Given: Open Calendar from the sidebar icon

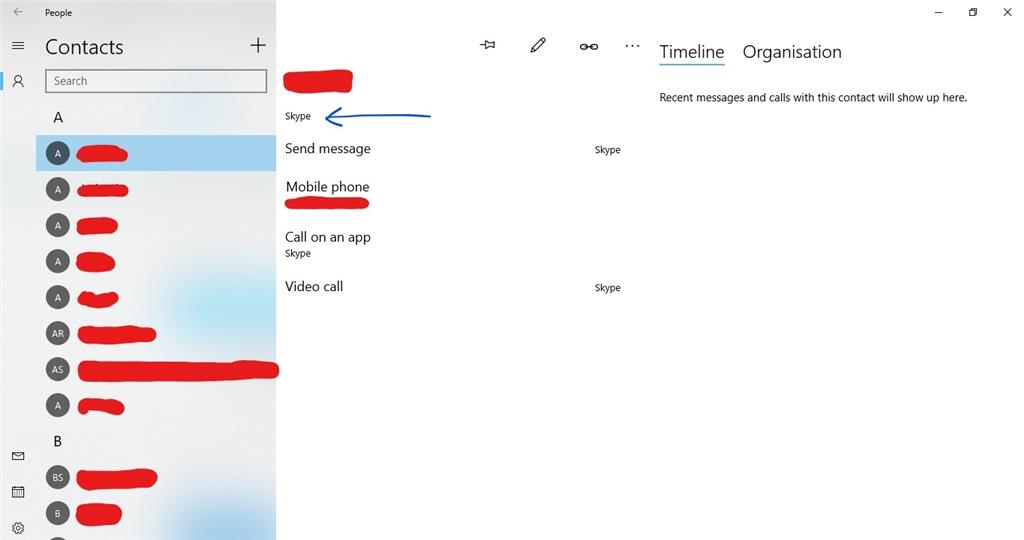Looking at the screenshot, I should pos(18,492).
